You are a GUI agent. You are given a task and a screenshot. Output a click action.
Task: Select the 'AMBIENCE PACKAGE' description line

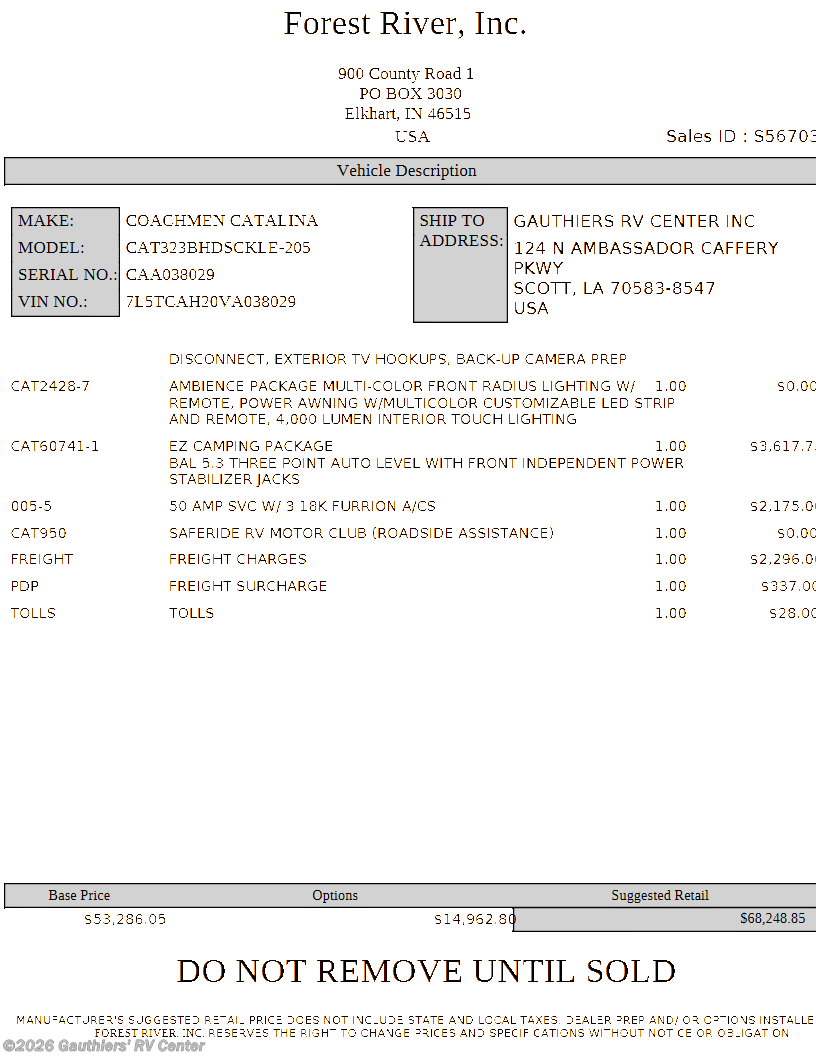coord(402,386)
